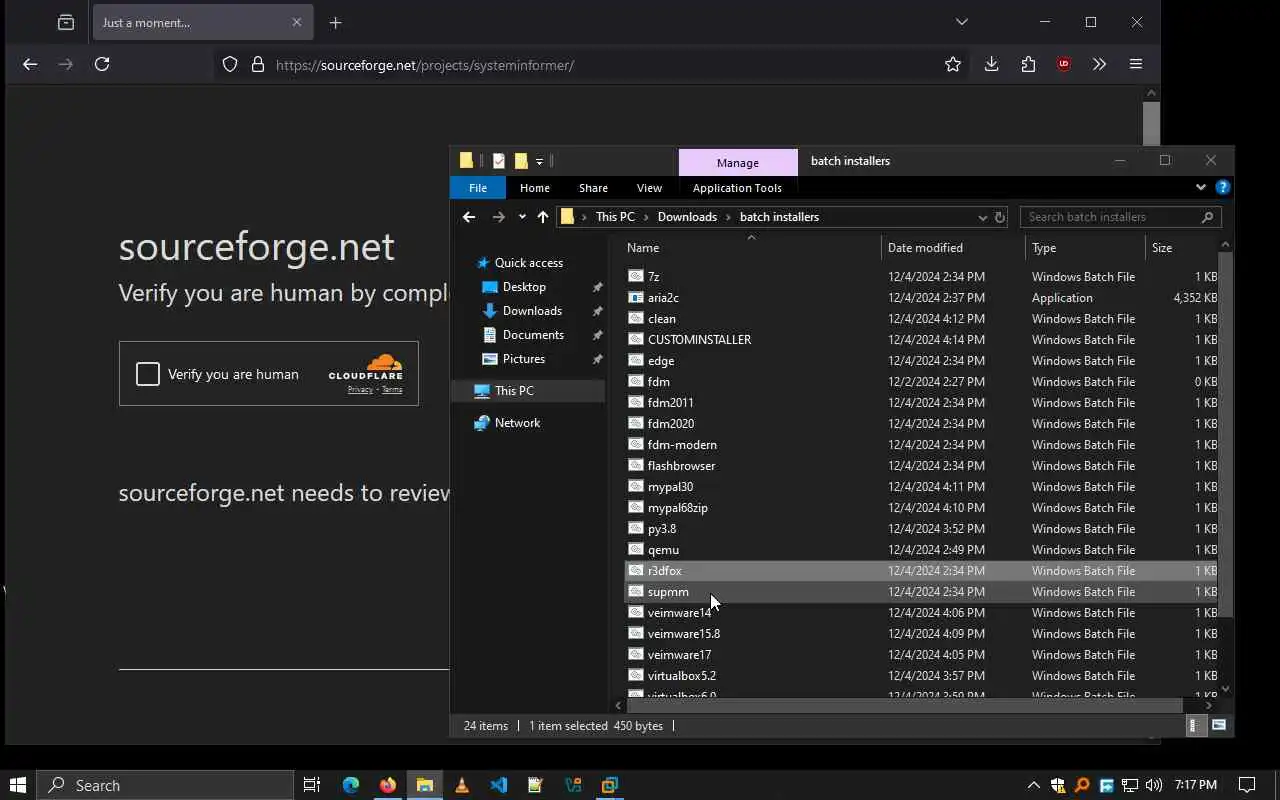Viewport: 1280px width, 800px height.
Task: Open the browser hamburger menu
Action: (x=1136, y=64)
